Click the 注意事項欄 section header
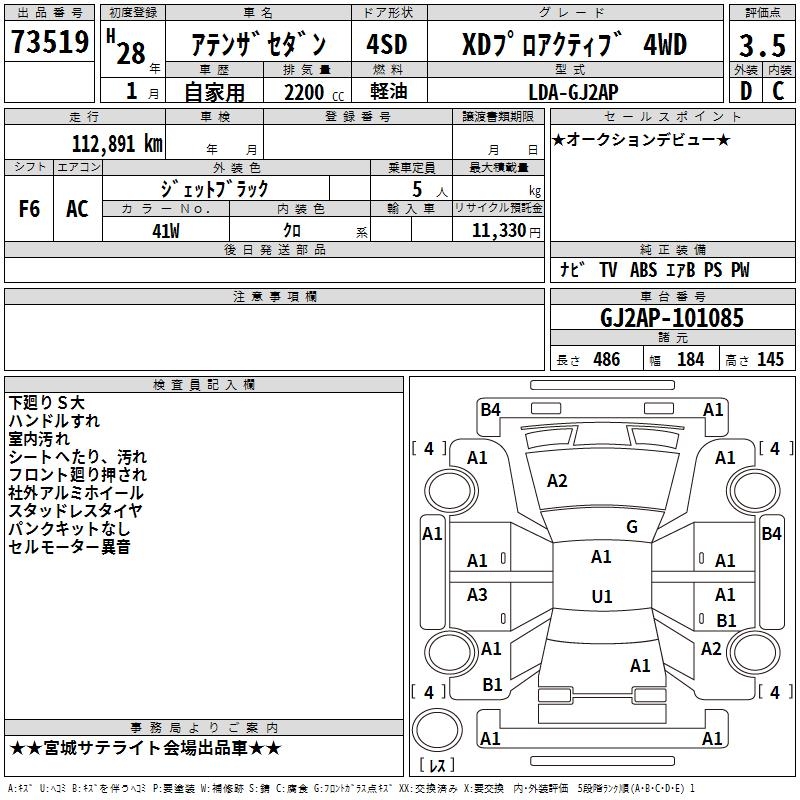The width and height of the screenshot is (800, 800). click(275, 296)
